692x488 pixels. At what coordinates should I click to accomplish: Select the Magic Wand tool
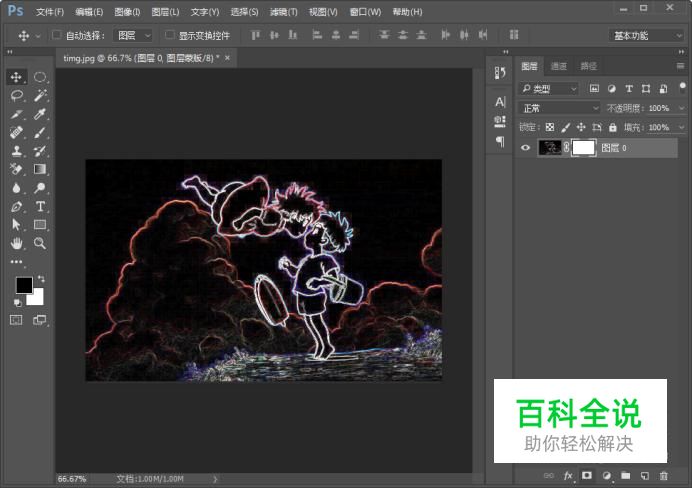[40, 95]
